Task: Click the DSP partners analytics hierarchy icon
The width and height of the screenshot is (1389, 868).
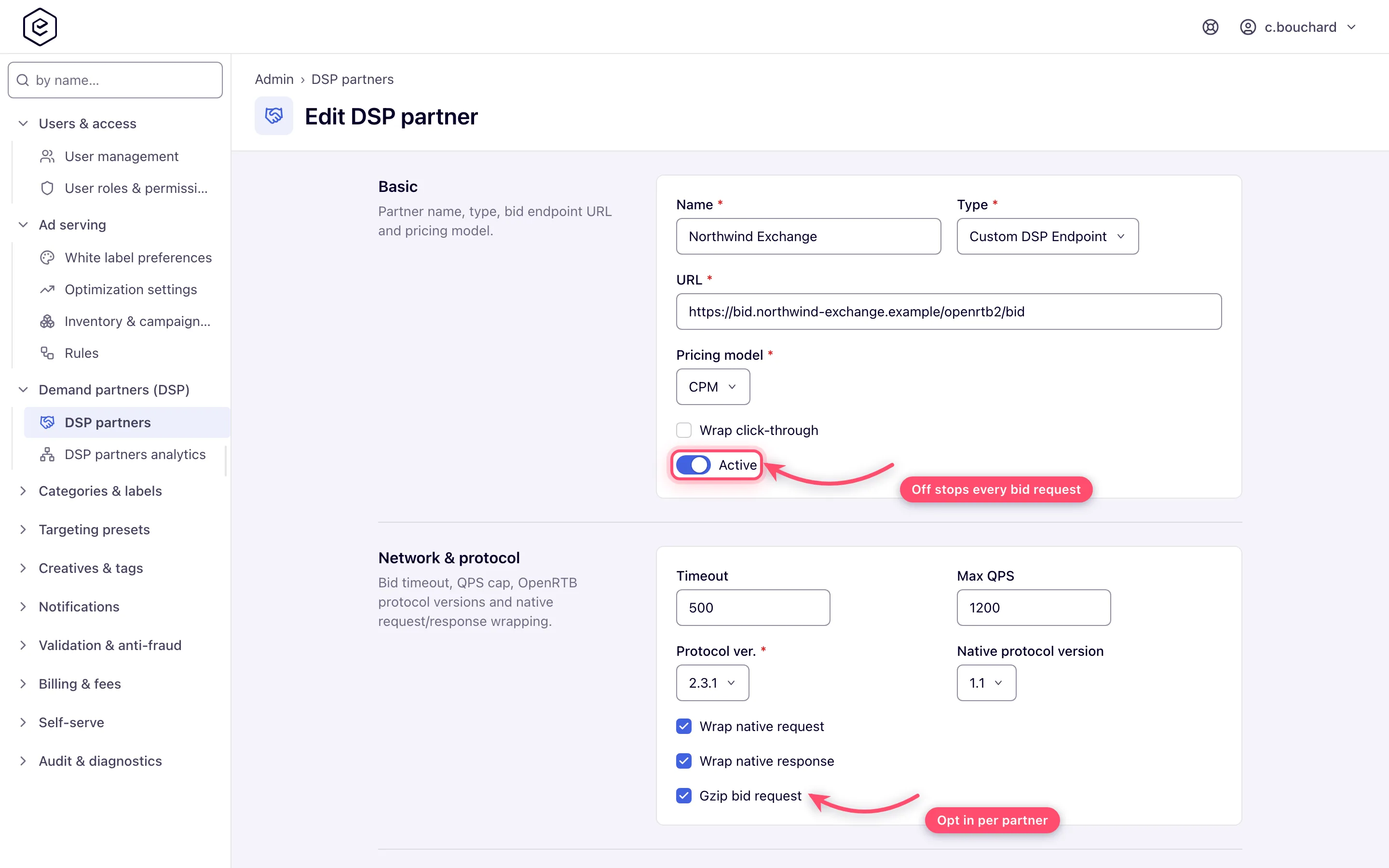Action: point(47,455)
